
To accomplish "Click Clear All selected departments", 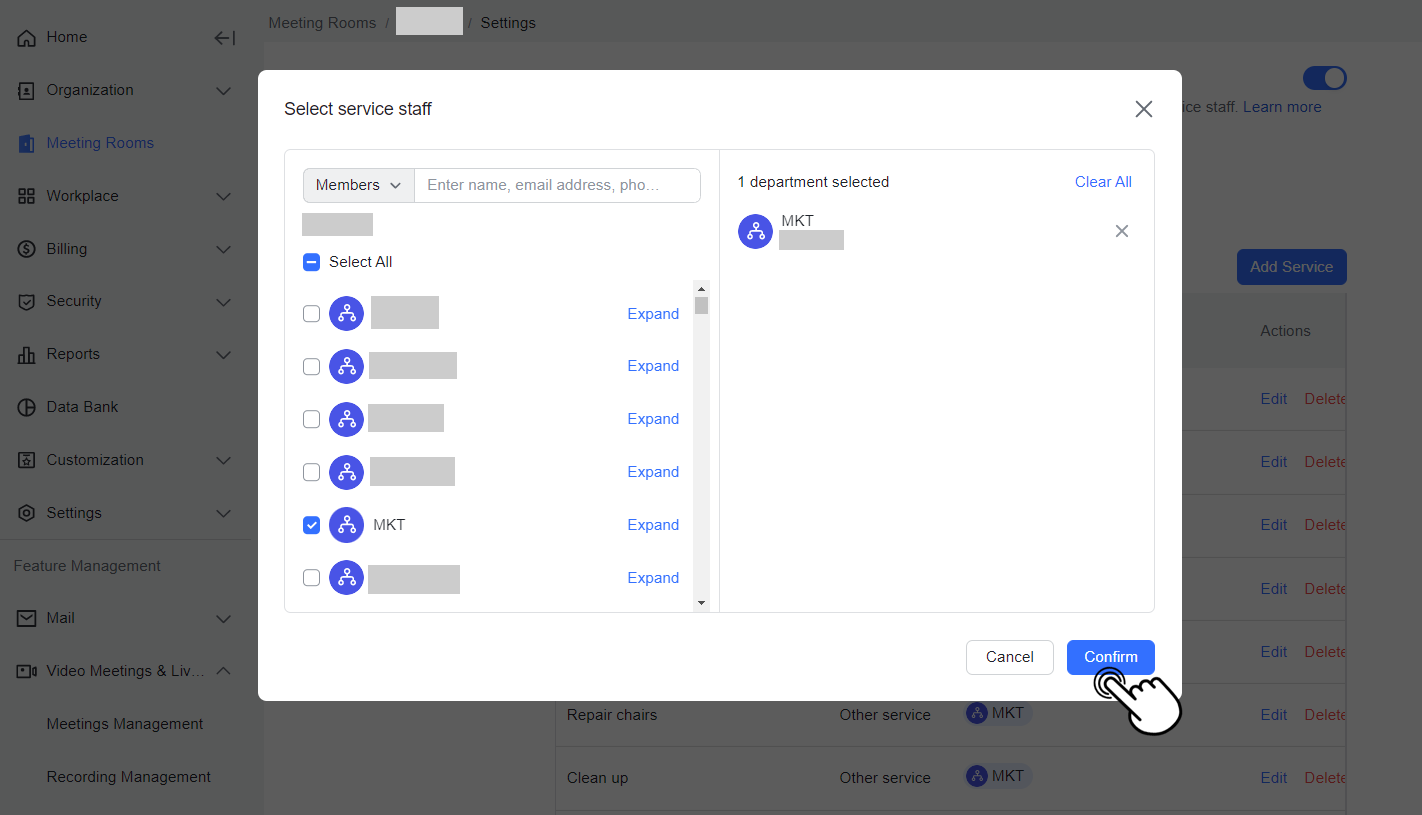I will coord(1103,182).
